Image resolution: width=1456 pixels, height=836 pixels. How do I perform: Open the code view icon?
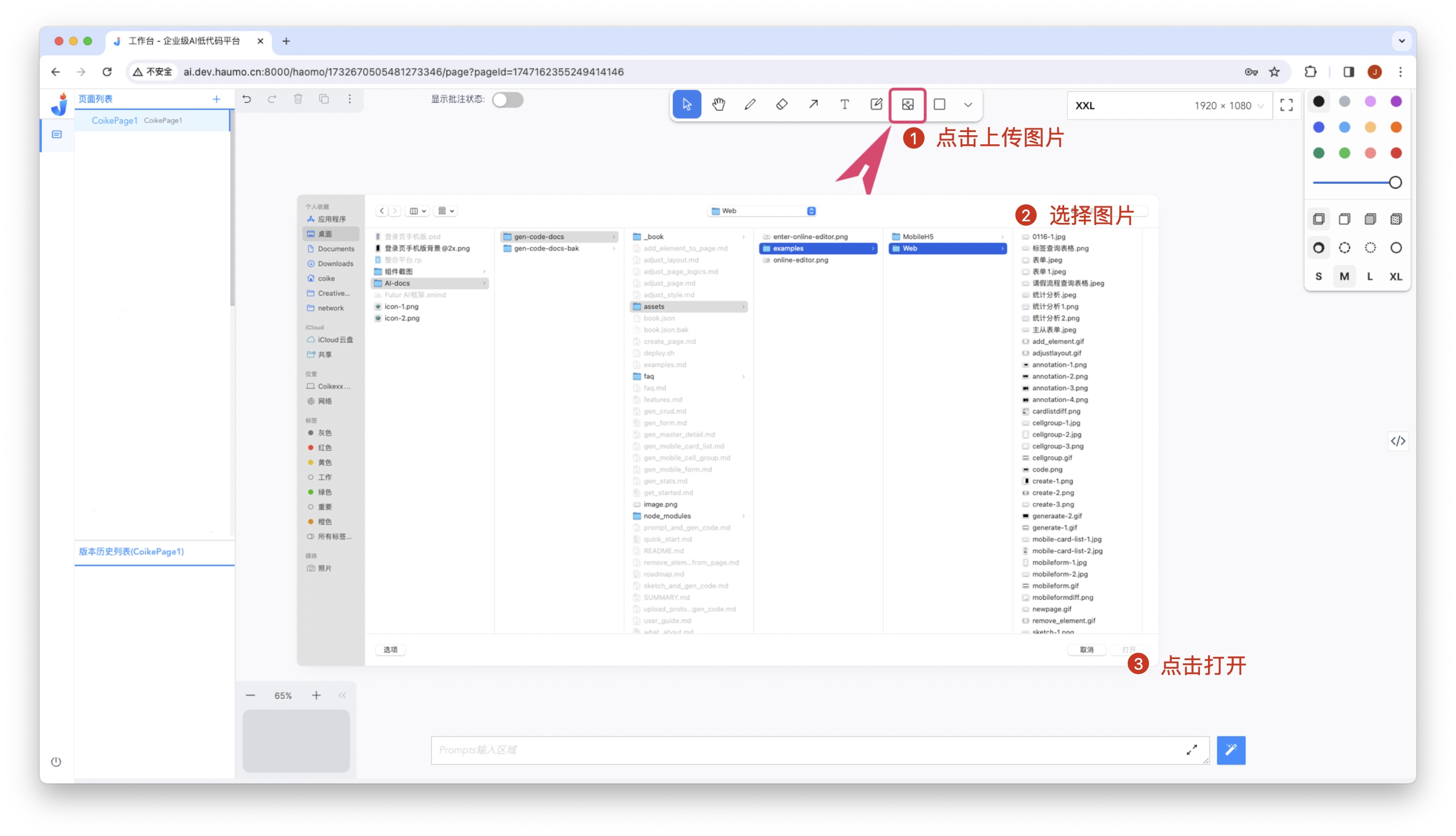coord(1397,441)
